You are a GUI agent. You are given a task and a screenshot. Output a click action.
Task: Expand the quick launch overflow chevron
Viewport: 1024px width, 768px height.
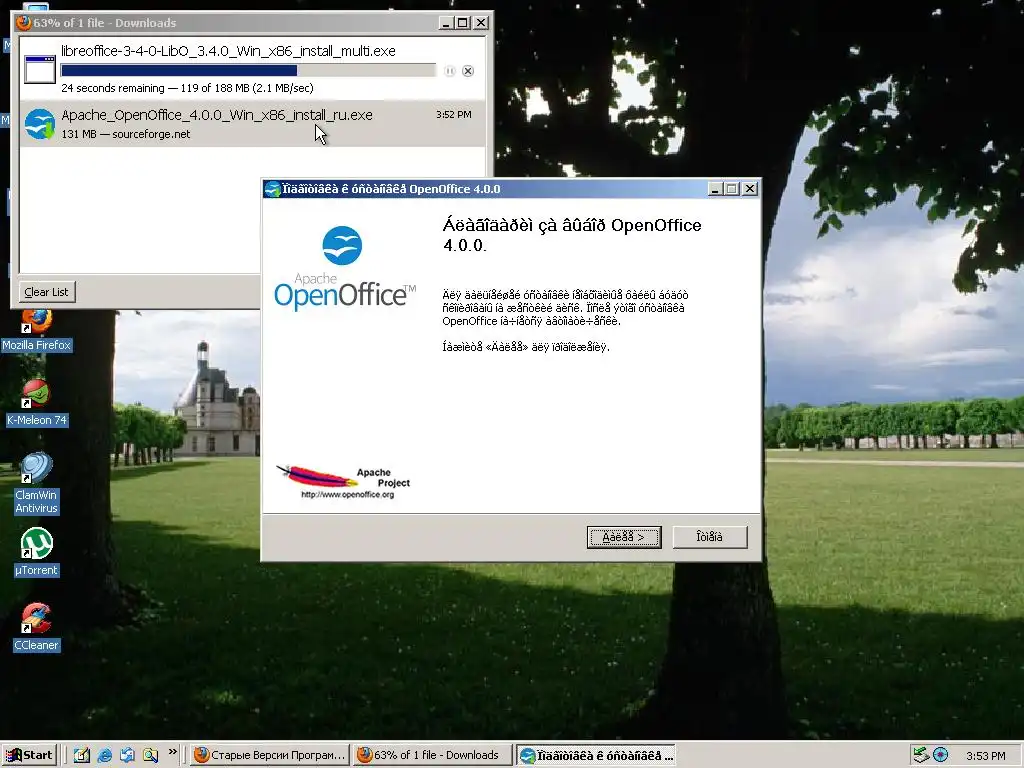[x=172, y=752]
